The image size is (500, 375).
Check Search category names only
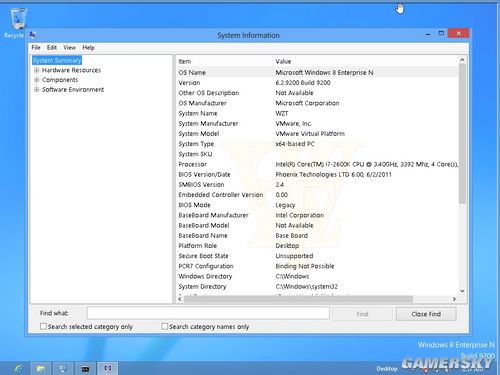point(164,326)
